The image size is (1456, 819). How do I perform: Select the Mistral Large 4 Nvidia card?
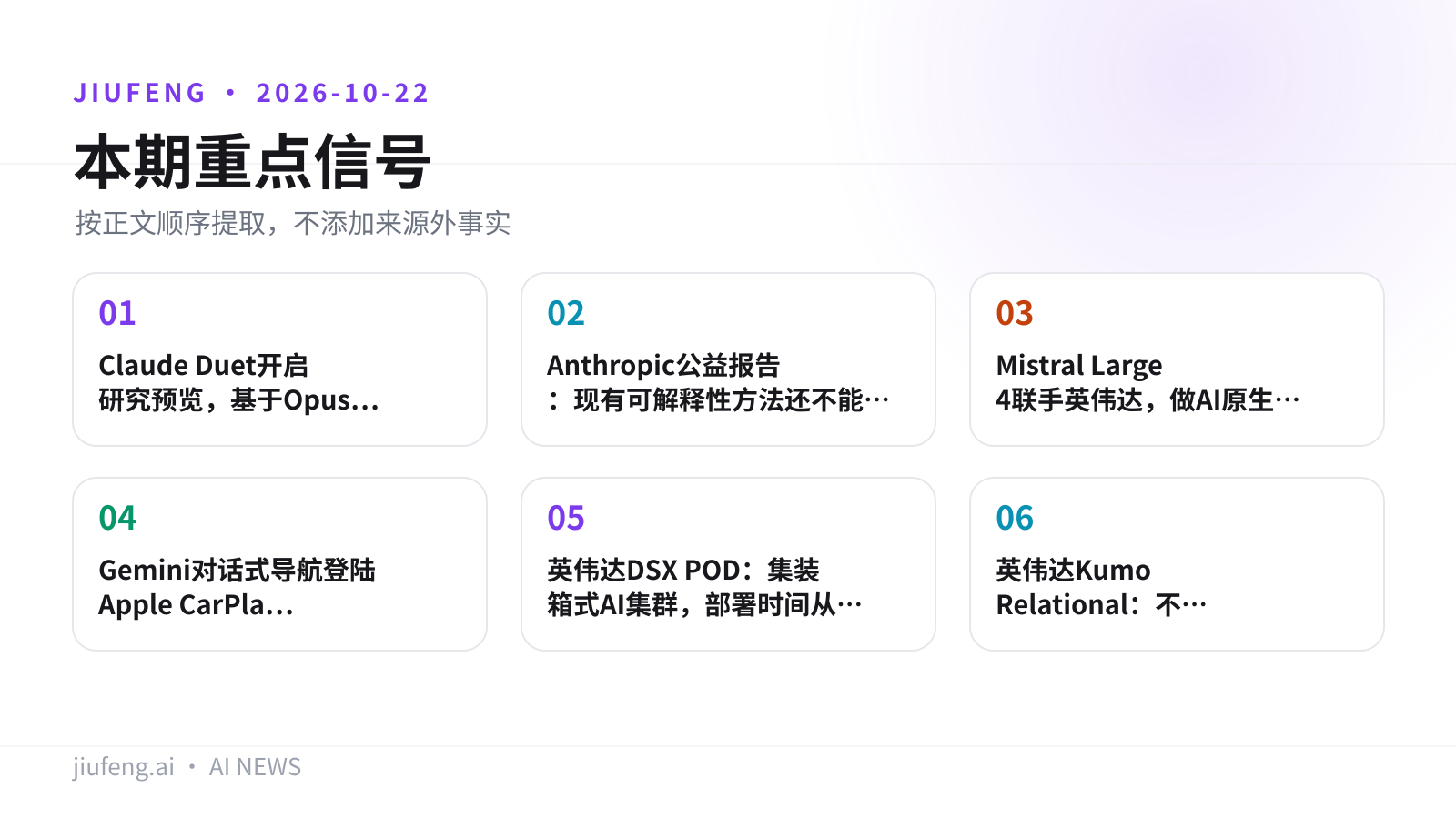click(x=1177, y=359)
